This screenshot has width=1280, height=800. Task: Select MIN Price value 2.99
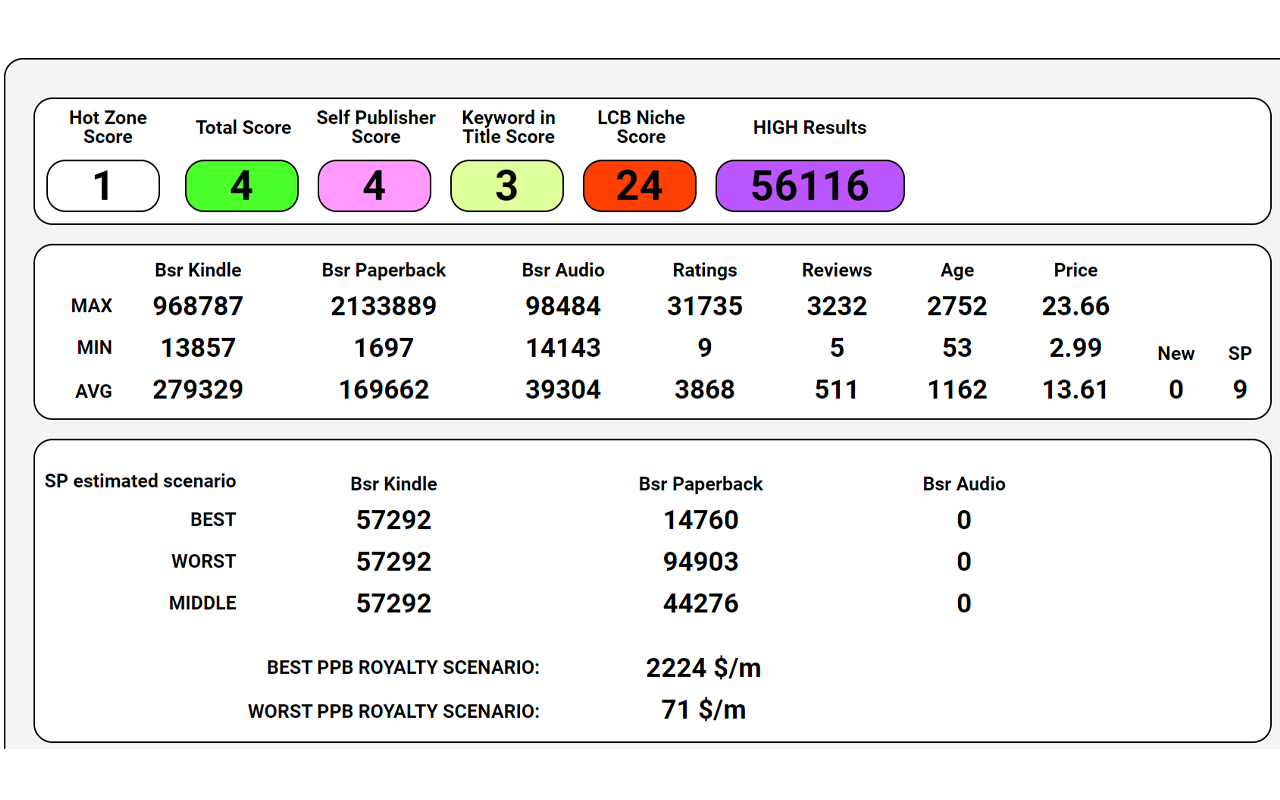1075,348
